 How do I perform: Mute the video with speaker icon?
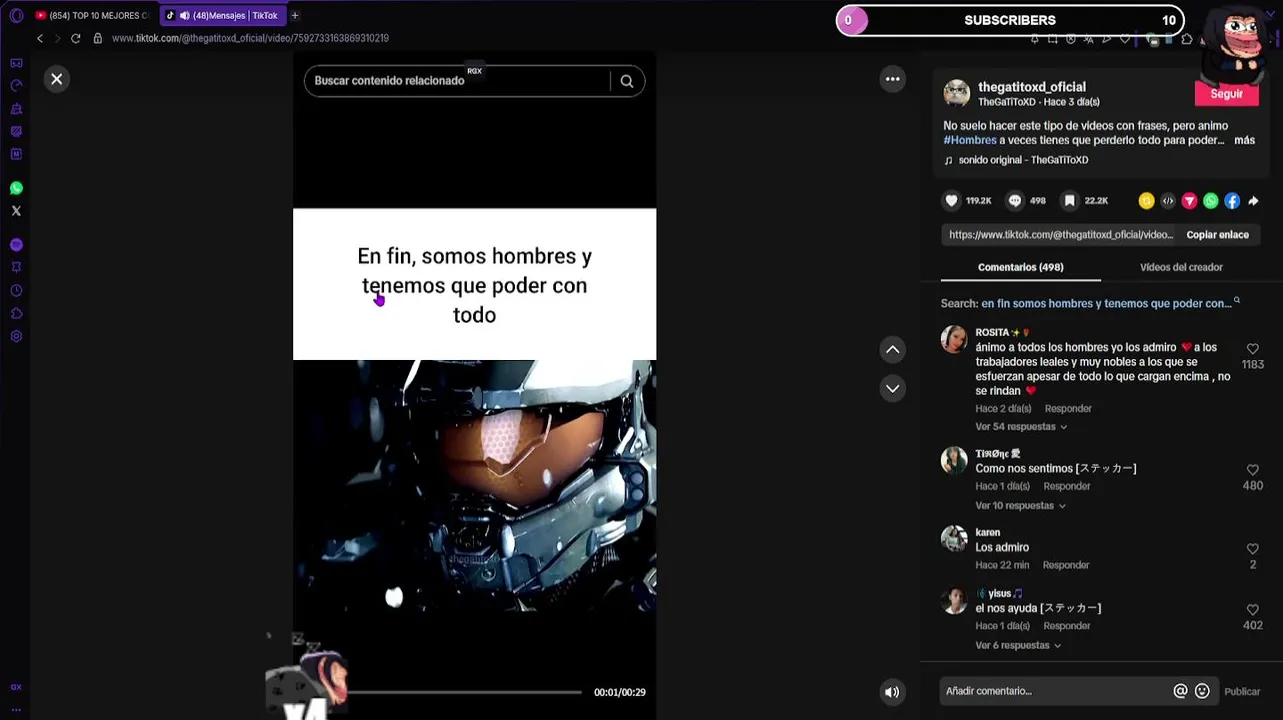click(x=892, y=692)
